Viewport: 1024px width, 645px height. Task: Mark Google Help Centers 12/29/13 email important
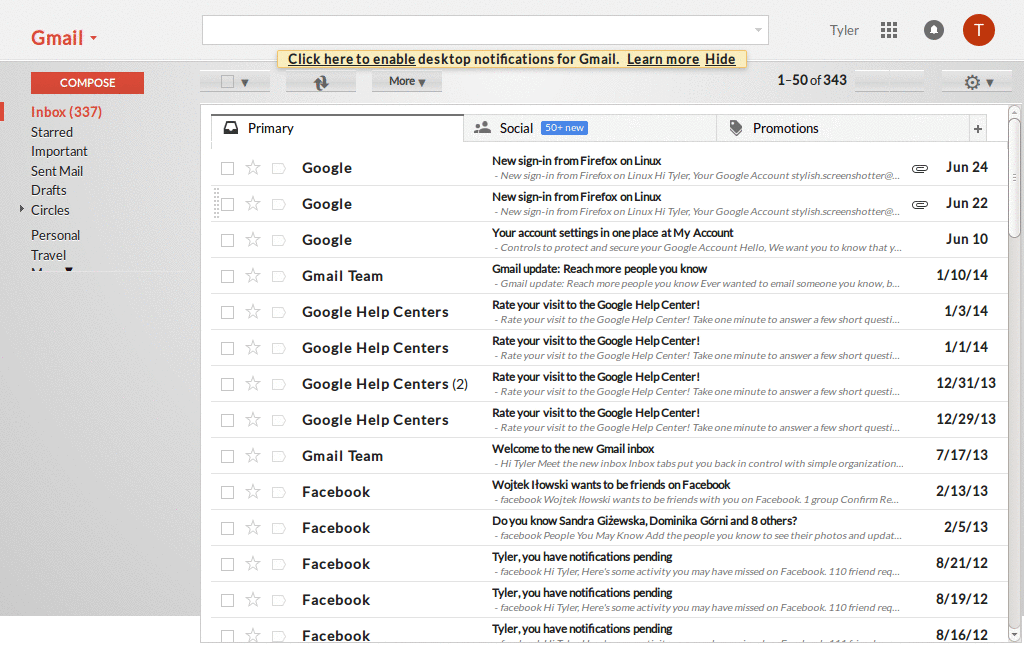pos(279,420)
